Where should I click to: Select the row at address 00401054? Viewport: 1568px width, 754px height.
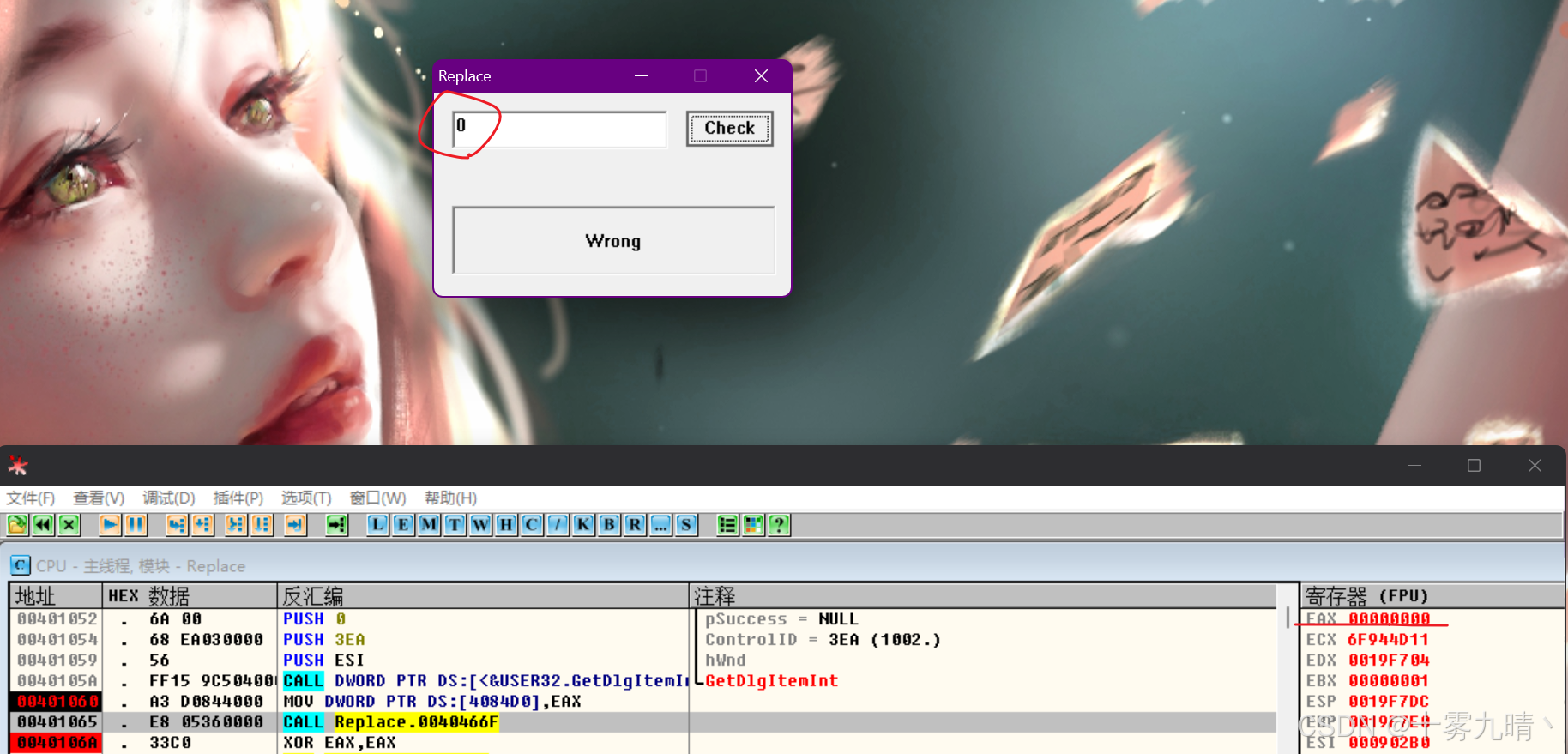[x=642, y=640]
